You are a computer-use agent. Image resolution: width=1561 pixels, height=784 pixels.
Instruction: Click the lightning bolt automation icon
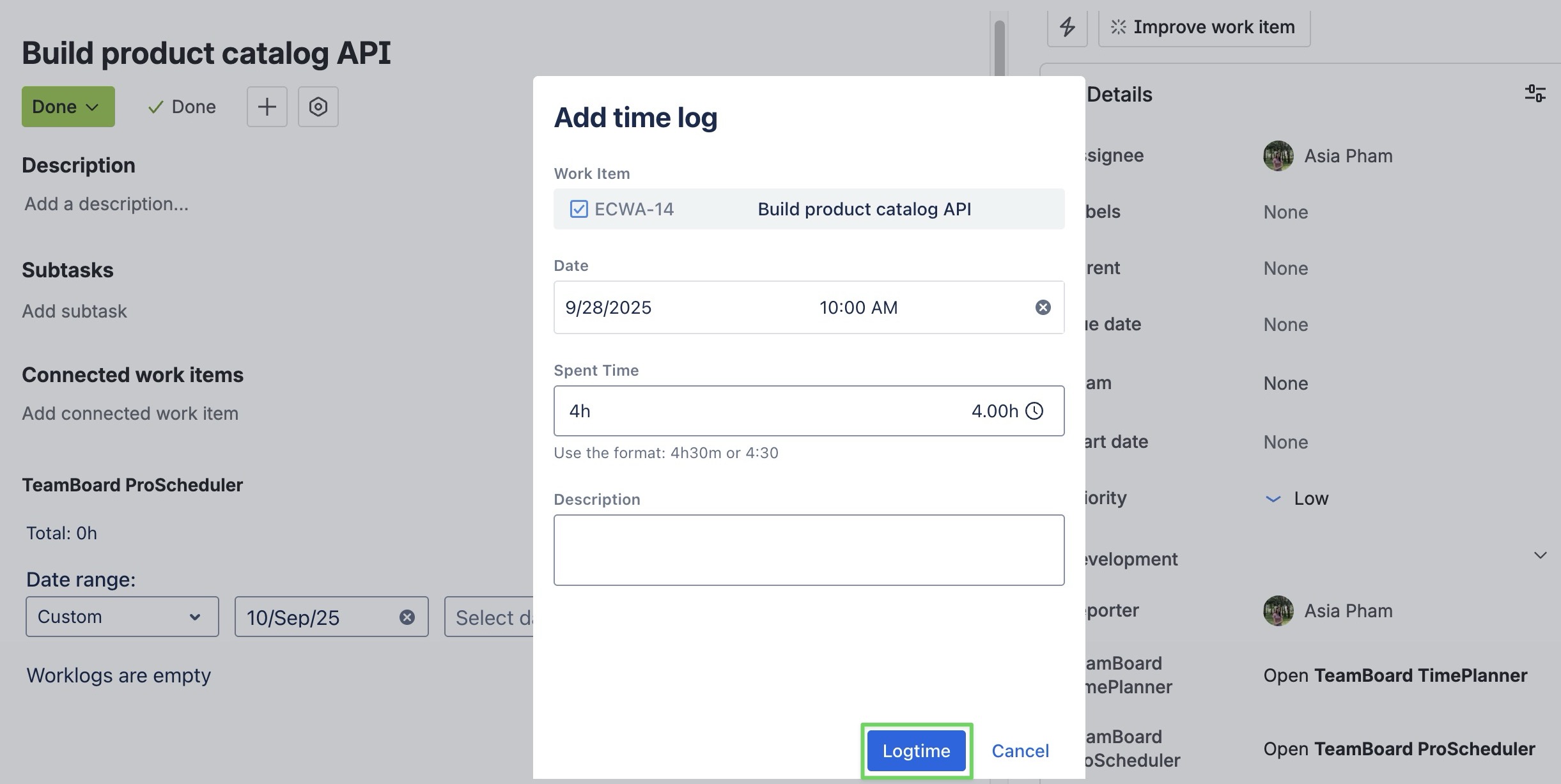pyautogui.click(x=1067, y=27)
